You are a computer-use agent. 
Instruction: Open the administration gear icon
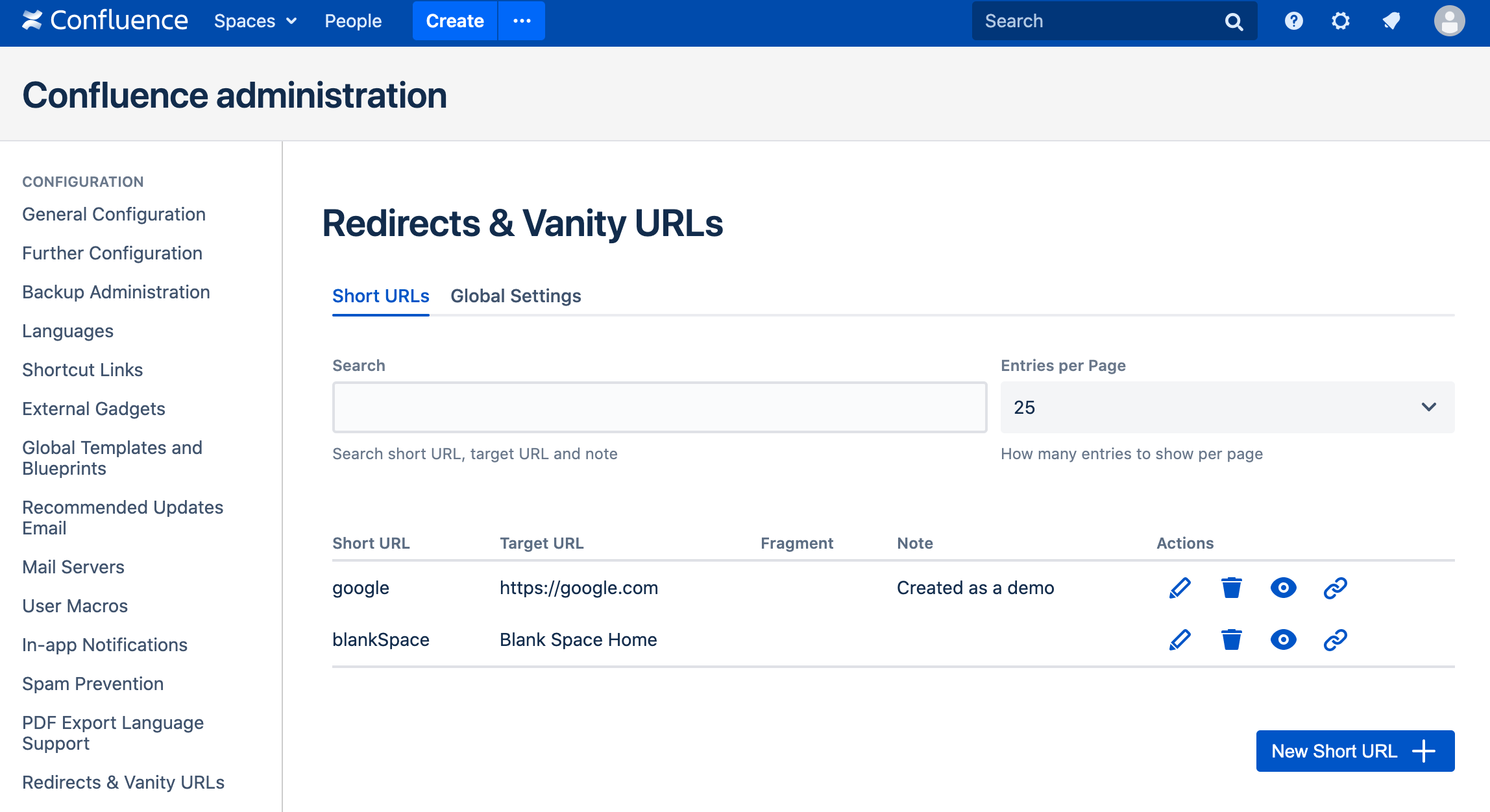click(1340, 21)
